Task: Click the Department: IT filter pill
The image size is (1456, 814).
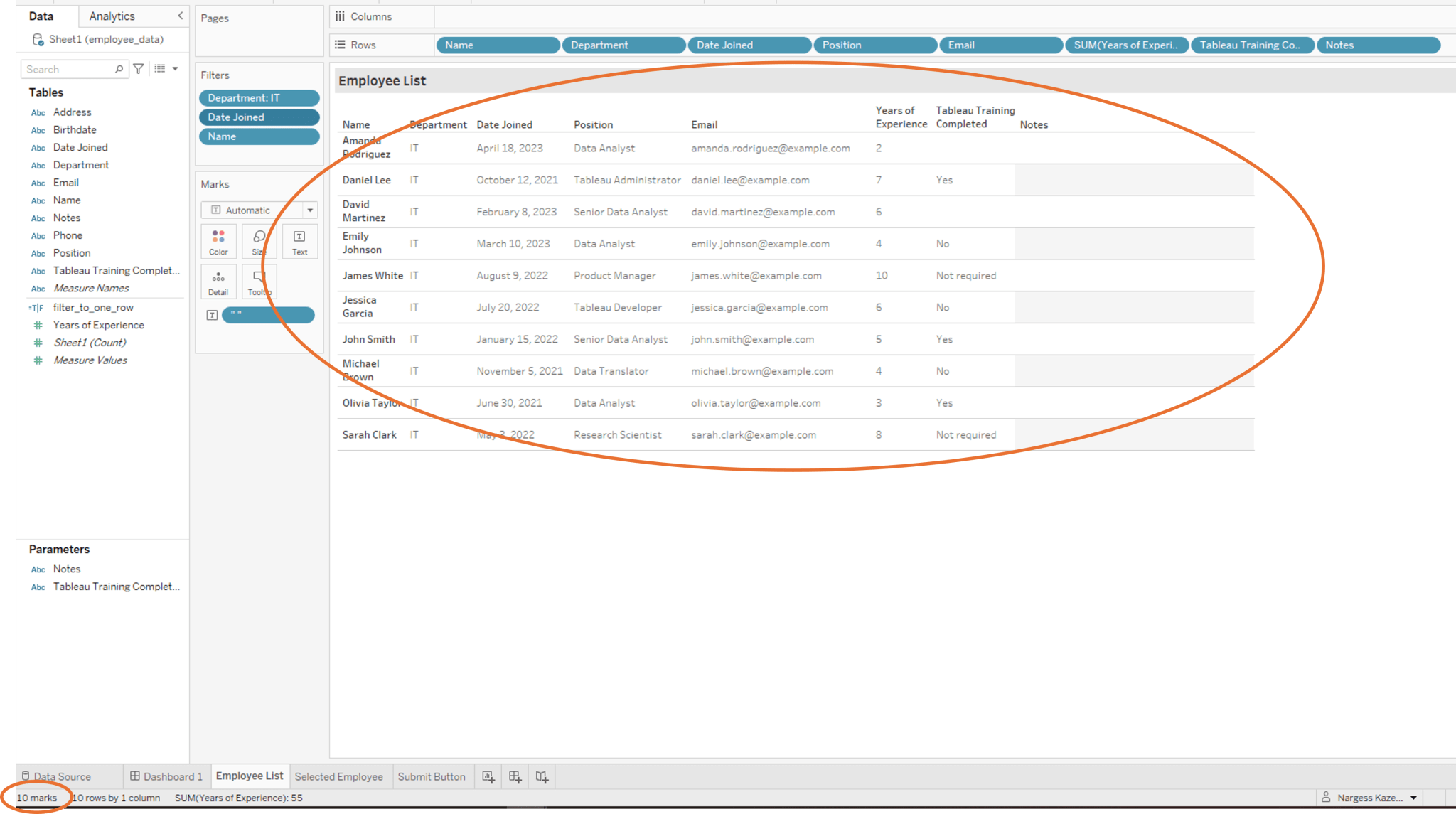Action: (x=259, y=97)
